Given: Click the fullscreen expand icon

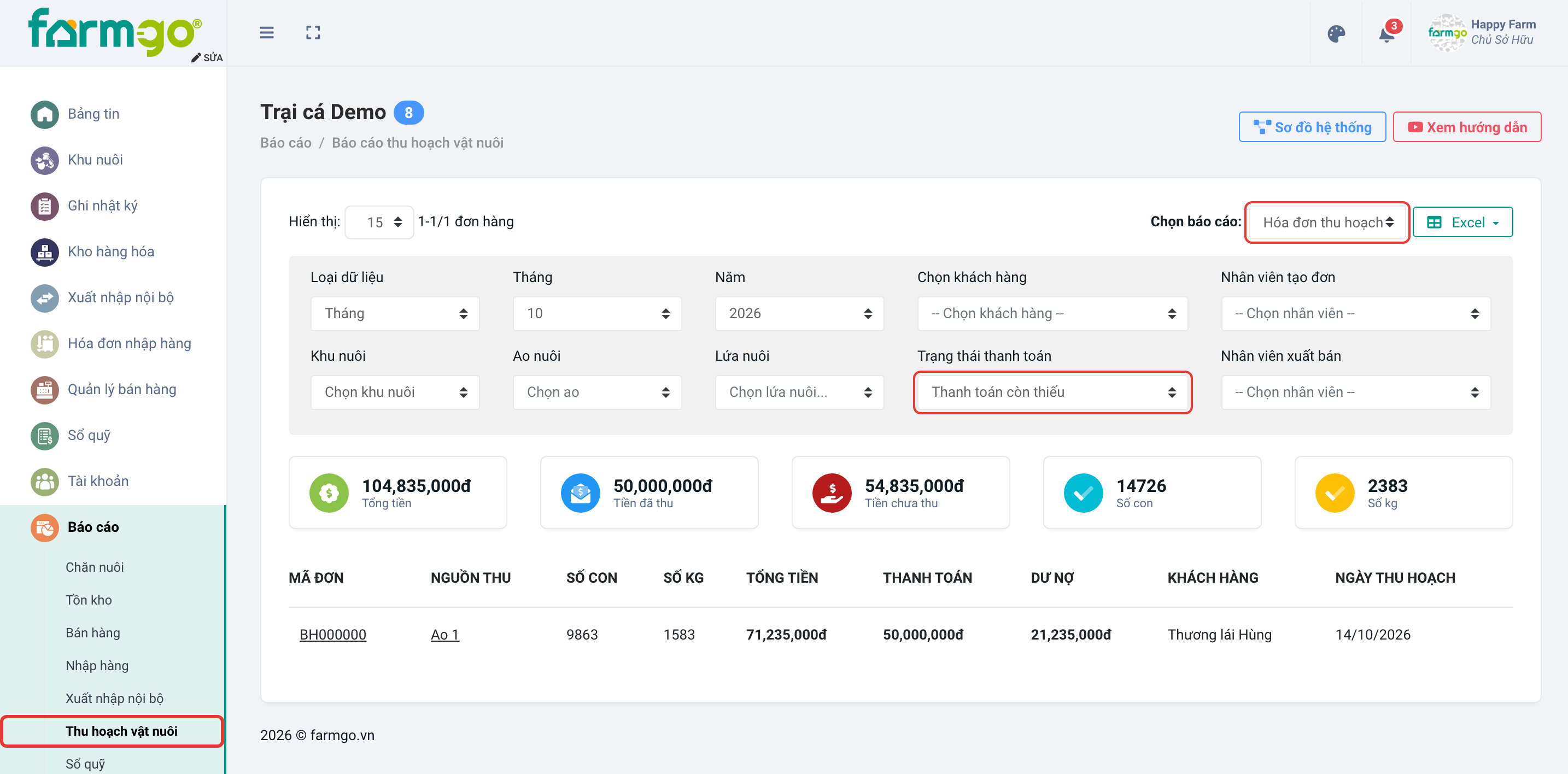Looking at the screenshot, I should click(313, 33).
